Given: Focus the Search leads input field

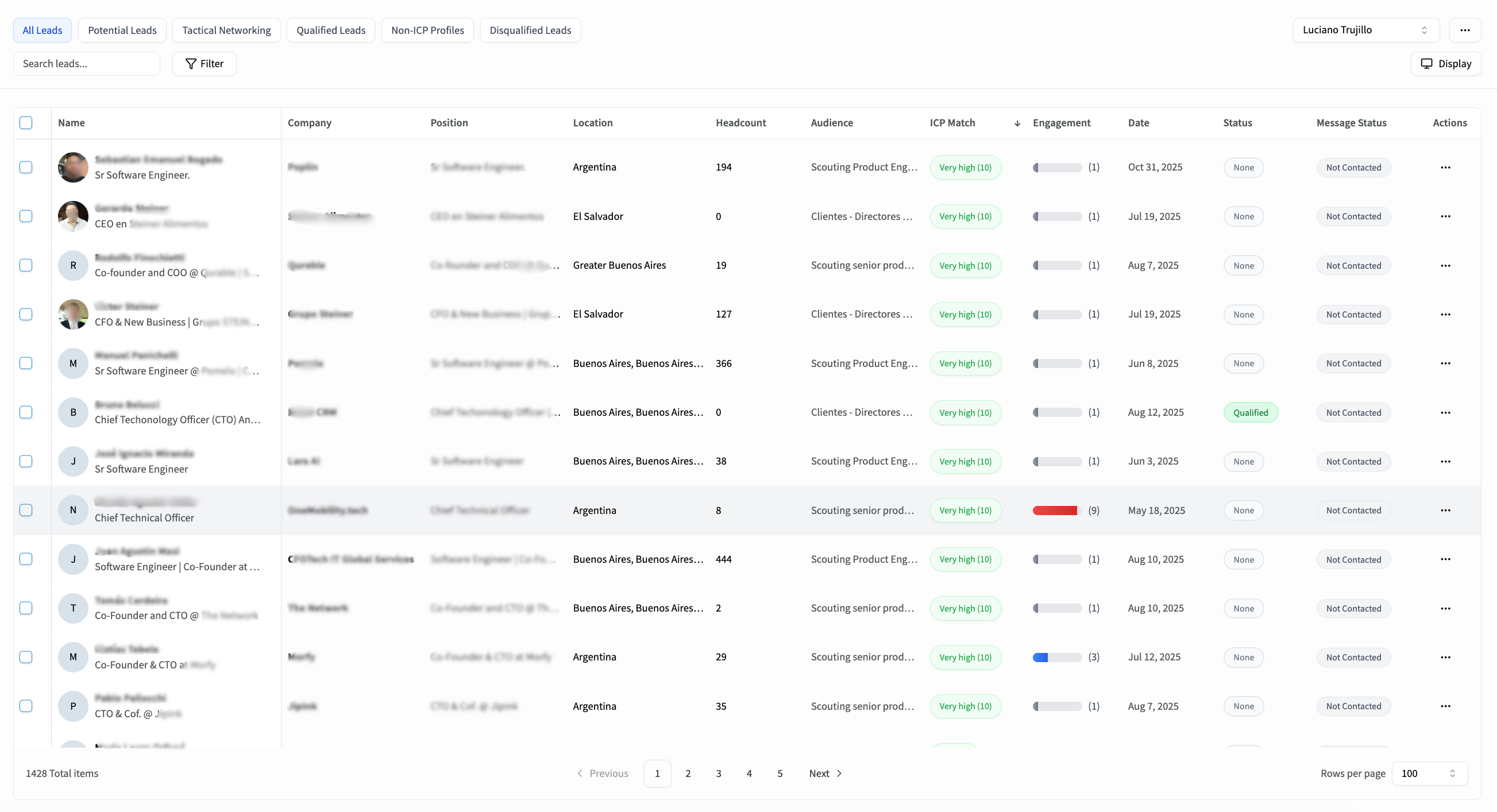Looking at the screenshot, I should click(x=87, y=64).
